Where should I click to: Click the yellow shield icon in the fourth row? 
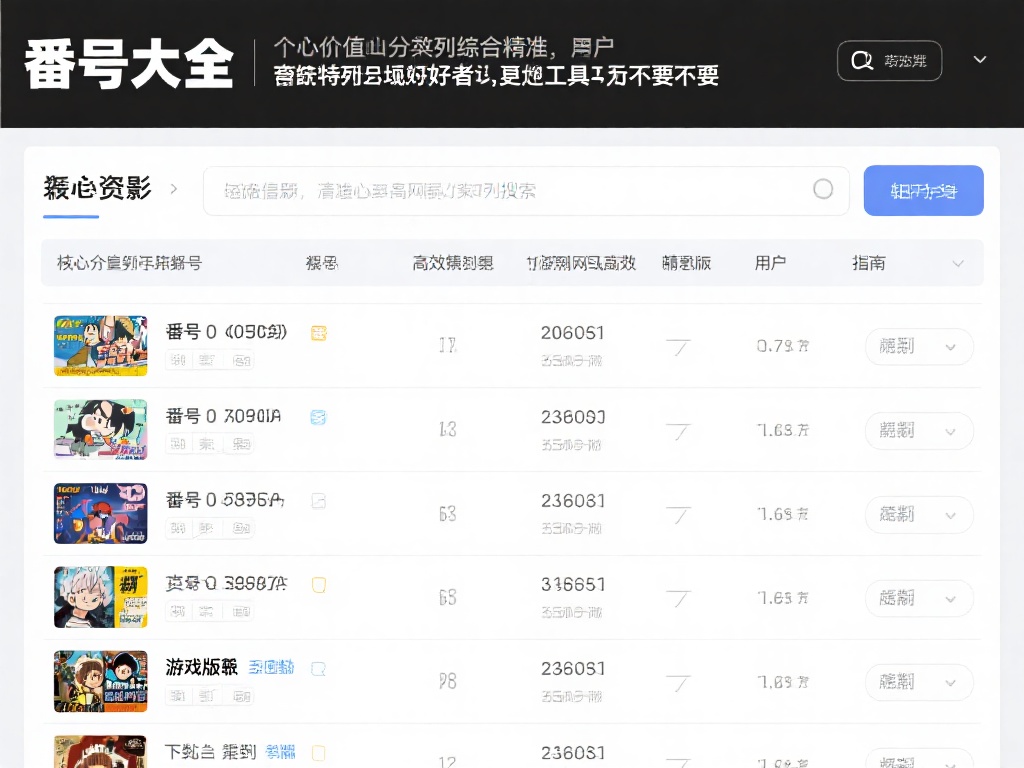coord(319,585)
